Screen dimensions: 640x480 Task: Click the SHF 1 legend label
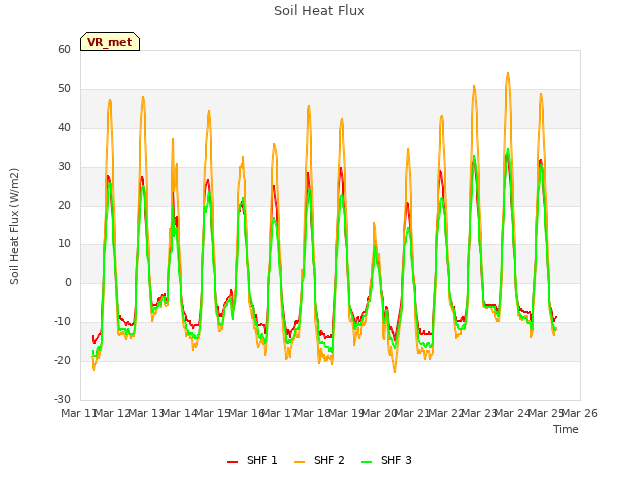(x=262, y=460)
